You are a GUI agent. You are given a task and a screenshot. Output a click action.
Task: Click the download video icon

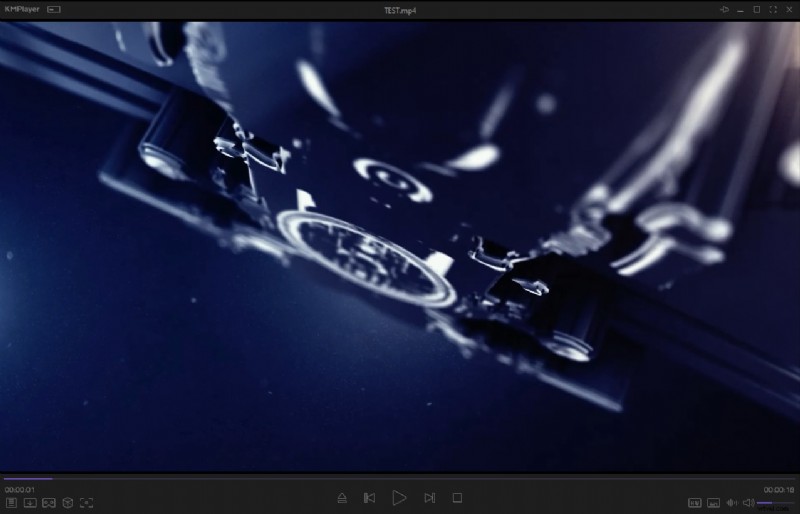coord(30,502)
